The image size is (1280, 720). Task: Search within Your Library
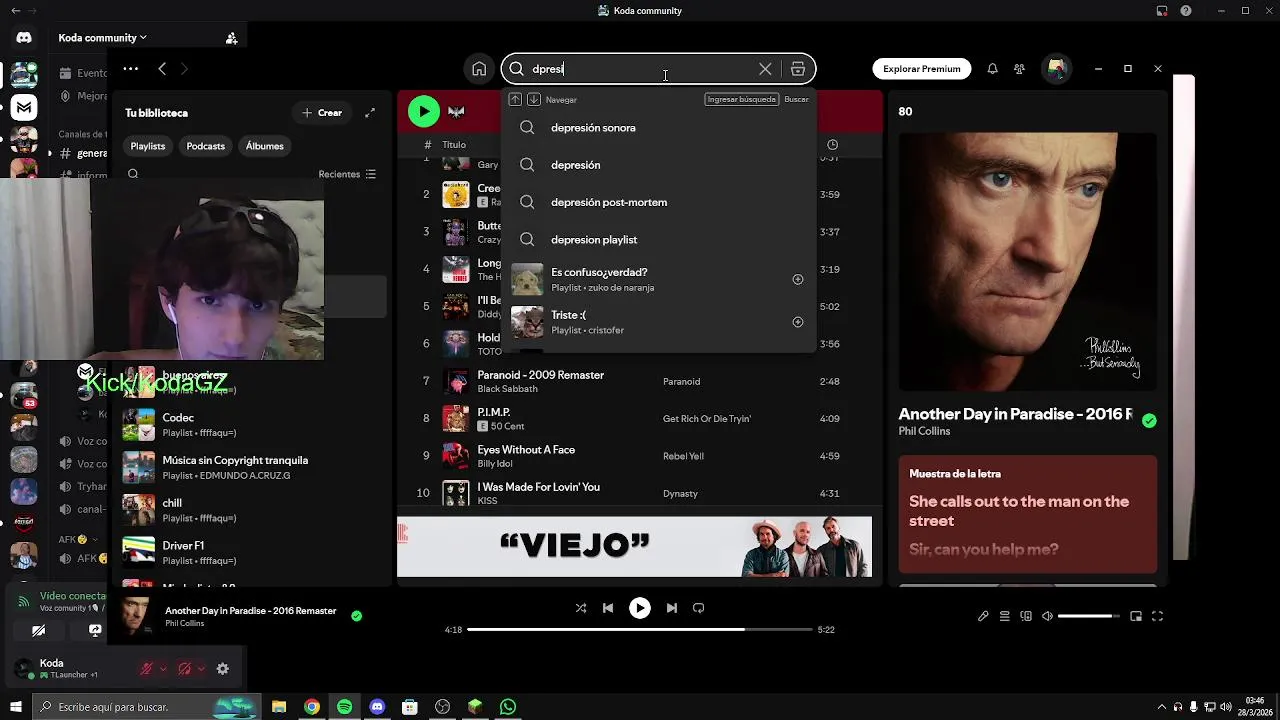point(133,174)
